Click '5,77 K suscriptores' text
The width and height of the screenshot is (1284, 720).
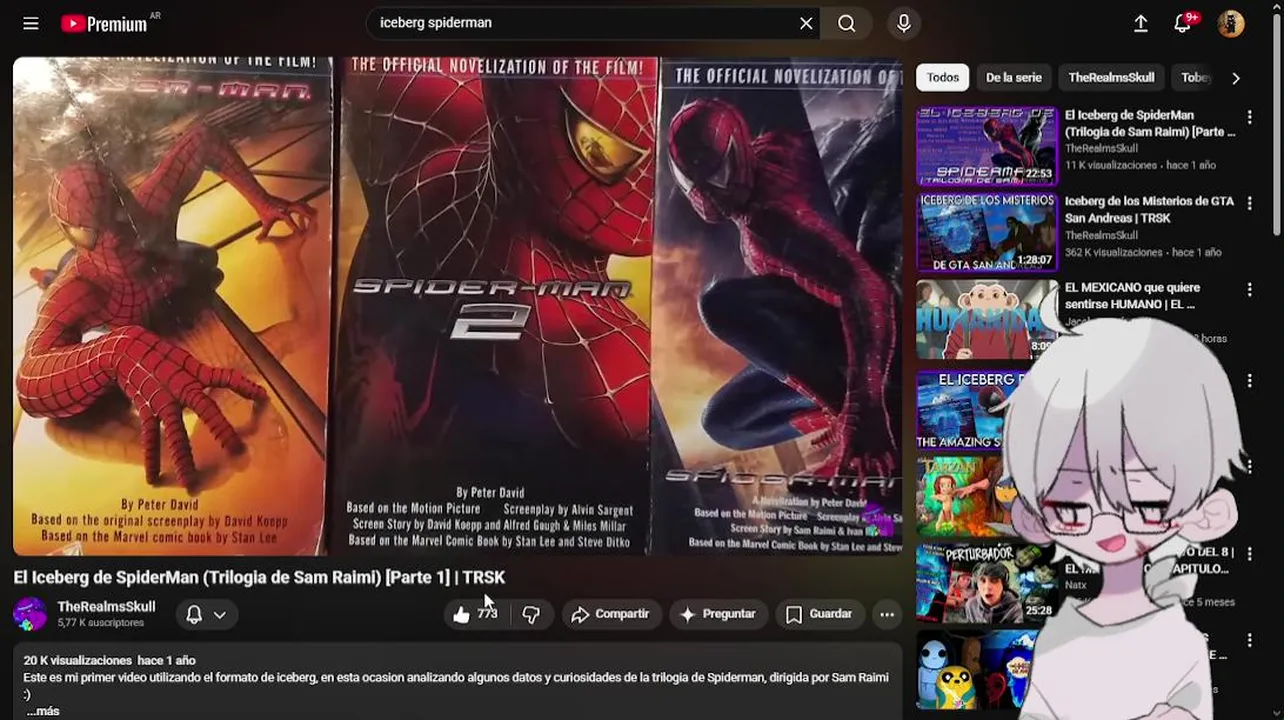101,622
